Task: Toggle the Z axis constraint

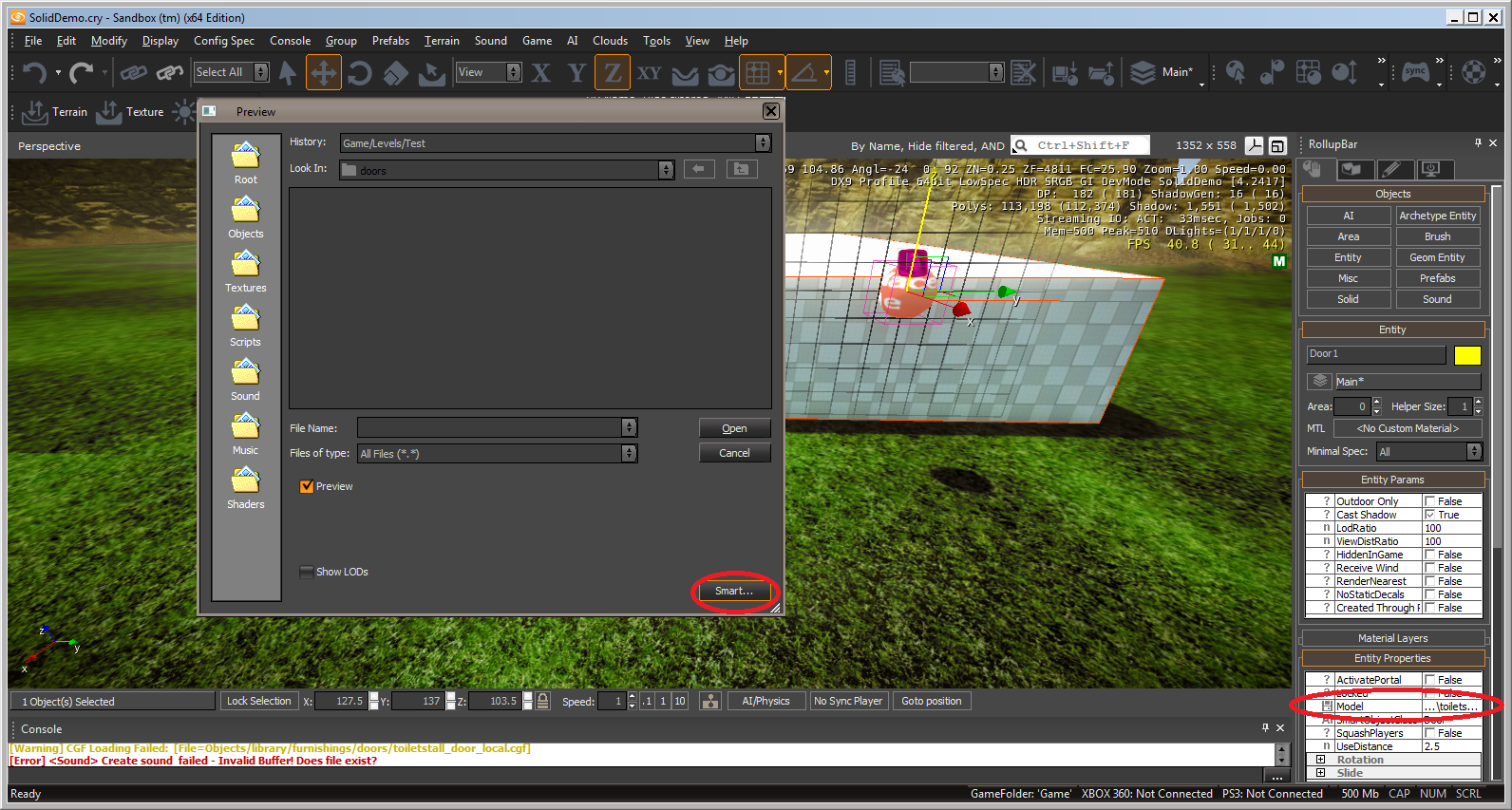Action: pos(613,72)
